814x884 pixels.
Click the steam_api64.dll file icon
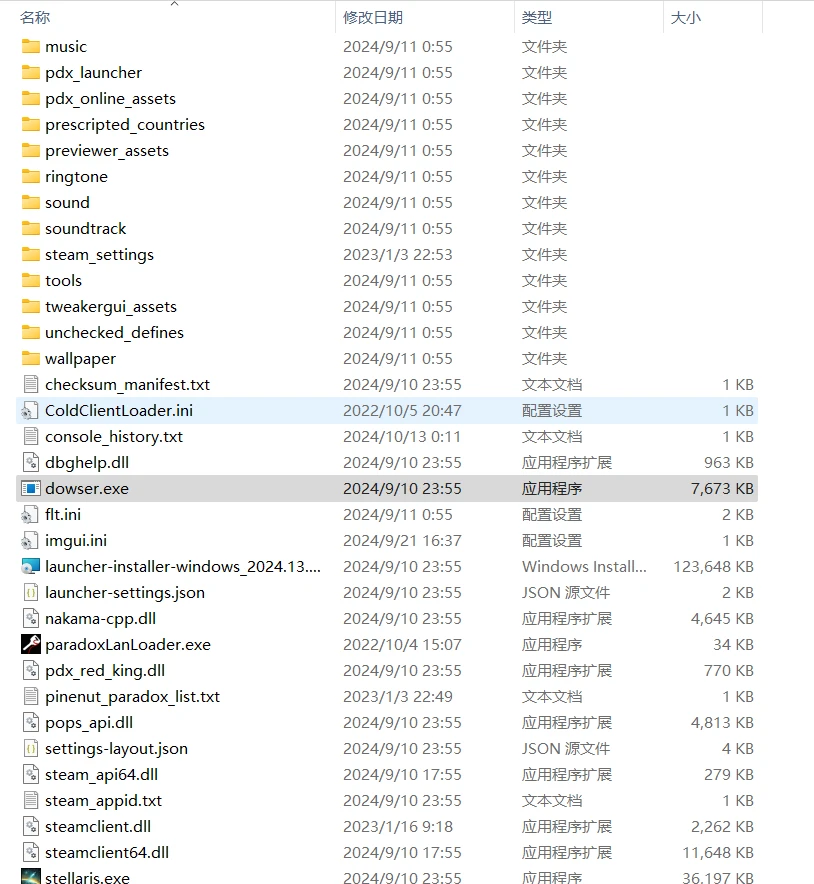tap(31, 774)
